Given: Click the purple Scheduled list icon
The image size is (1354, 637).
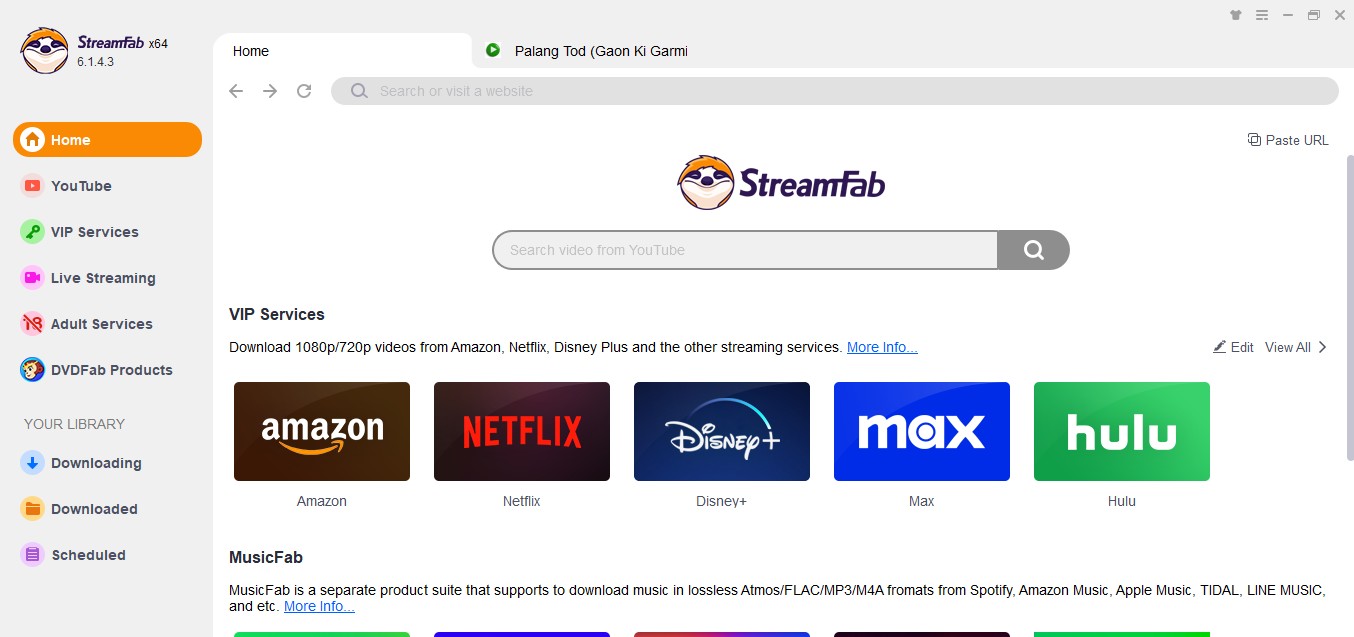Looking at the screenshot, I should point(33,555).
